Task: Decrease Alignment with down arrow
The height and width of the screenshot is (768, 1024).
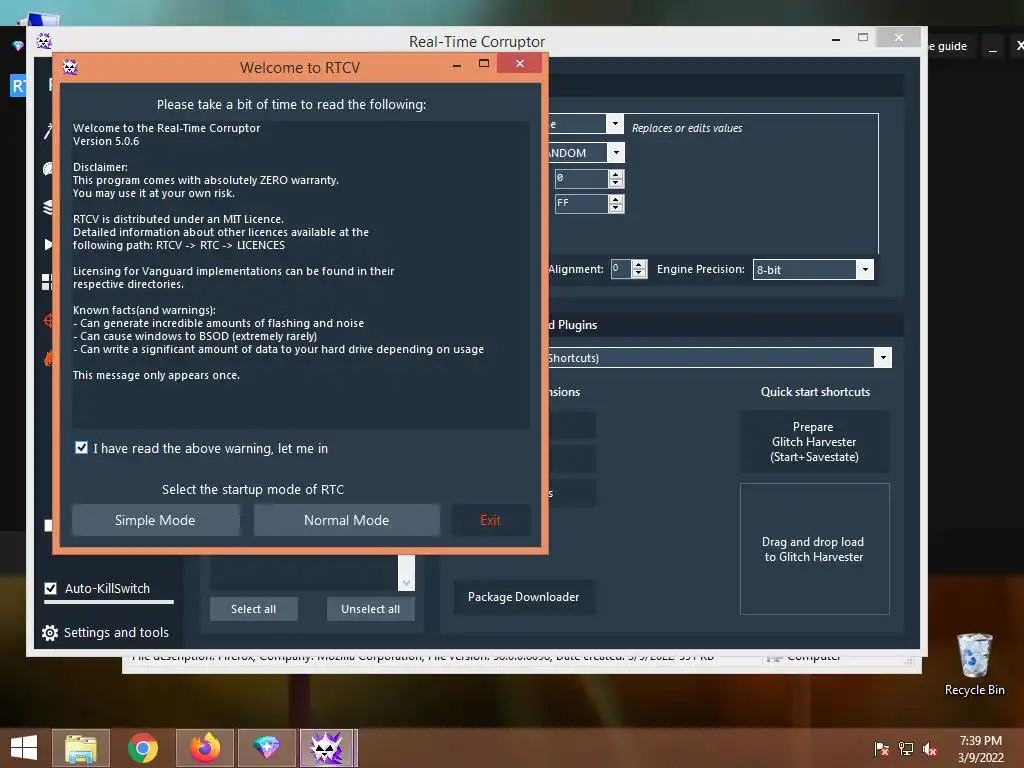Action: (x=639, y=273)
